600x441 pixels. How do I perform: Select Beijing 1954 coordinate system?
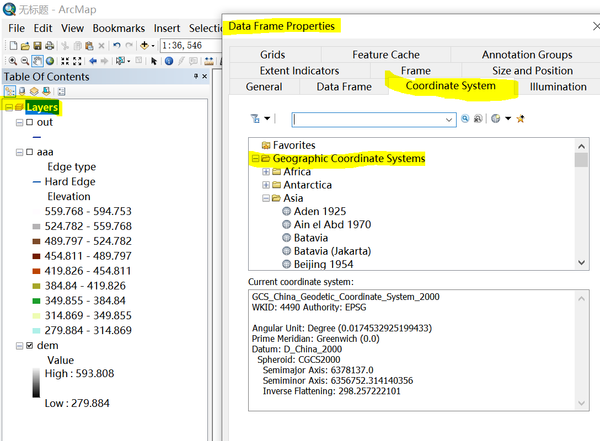click(x=324, y=264)
